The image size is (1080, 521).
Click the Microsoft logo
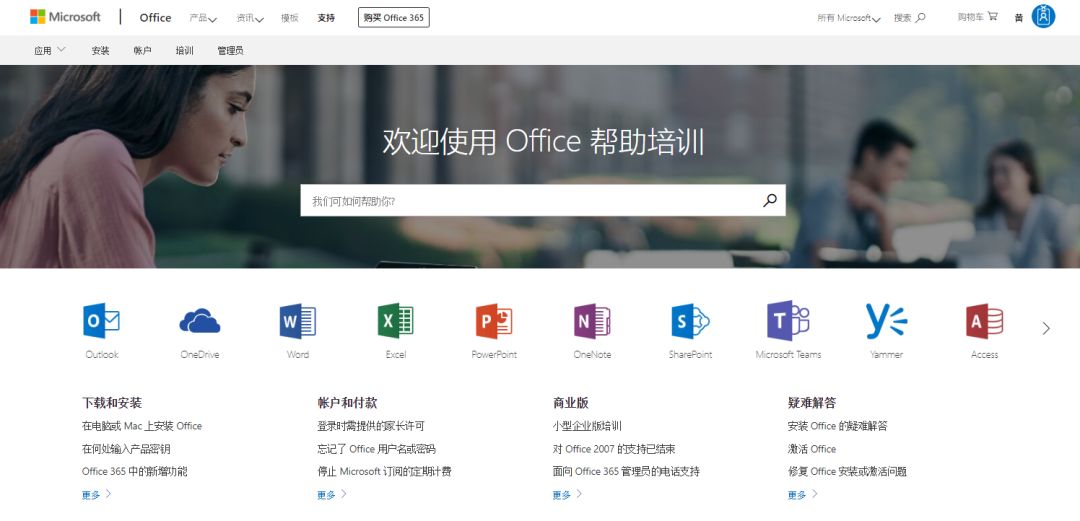[x=65, y=17]
